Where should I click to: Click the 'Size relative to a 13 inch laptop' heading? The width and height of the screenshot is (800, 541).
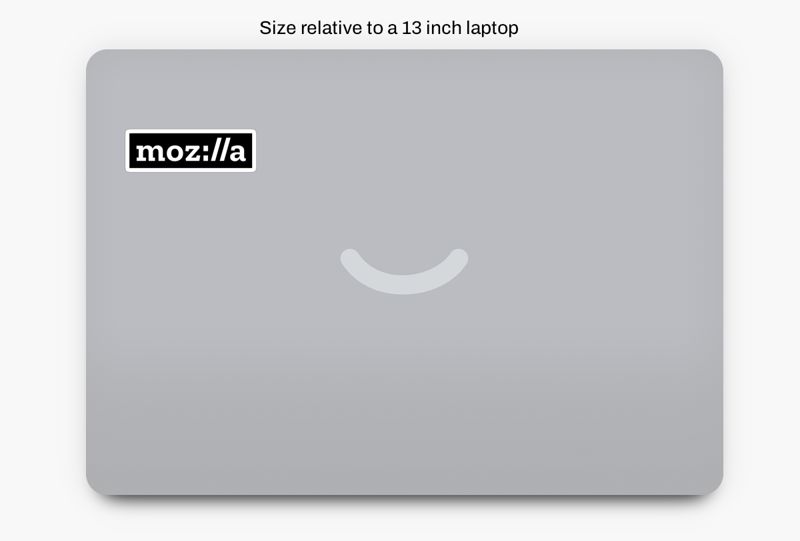pyautogui.click(x=389, y=28)
